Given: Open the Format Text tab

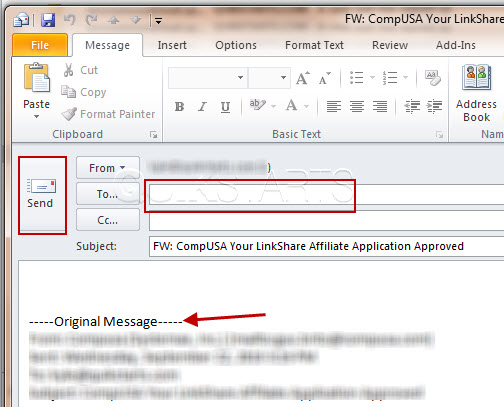Looking at the screenshot, I should (314, 45).
